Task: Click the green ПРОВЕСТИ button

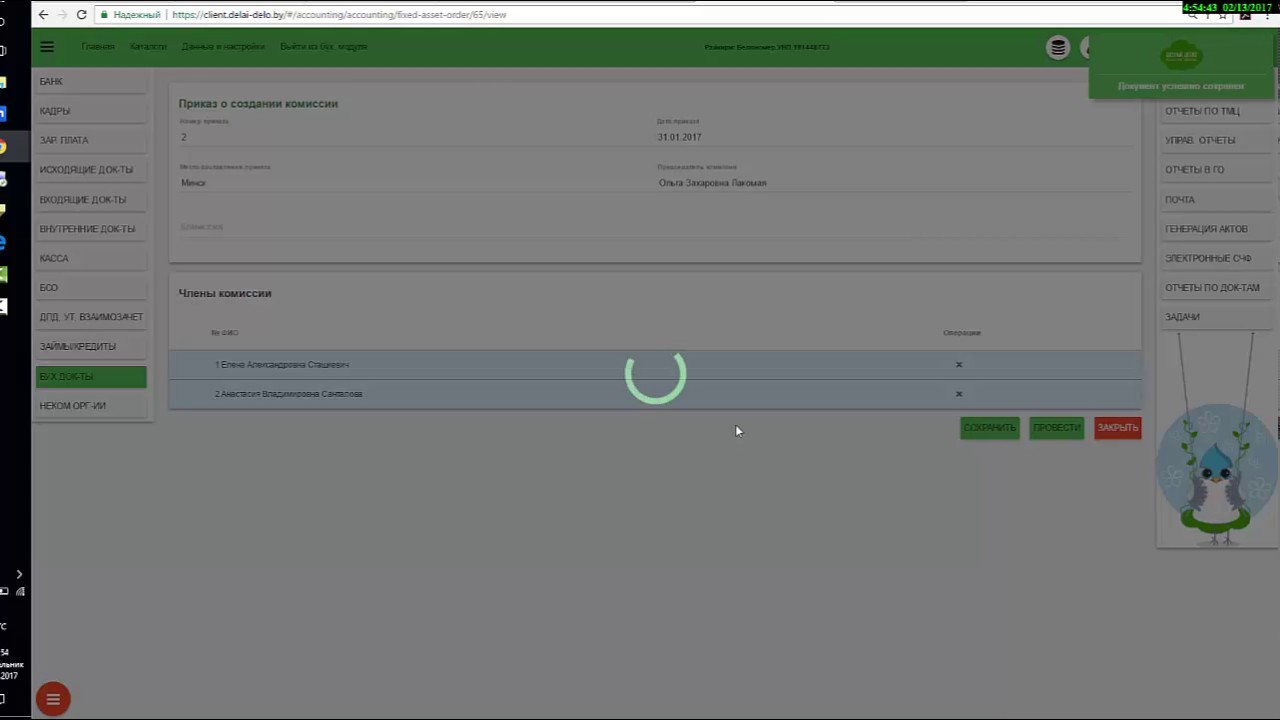Action: pyautogui.click(x=1057, y=428)
